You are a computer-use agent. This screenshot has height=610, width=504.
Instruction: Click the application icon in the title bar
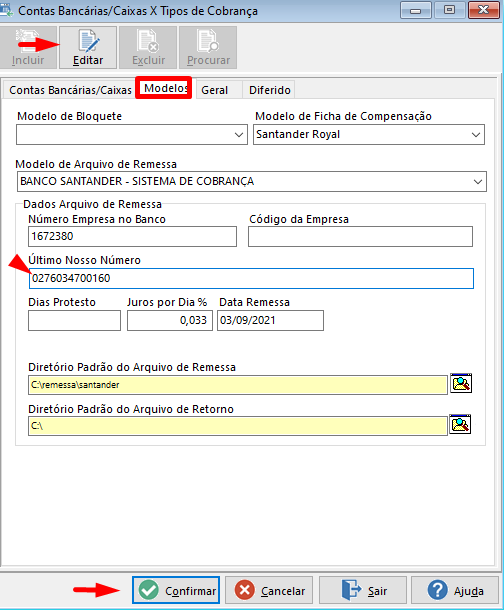(x=6, y=10)
